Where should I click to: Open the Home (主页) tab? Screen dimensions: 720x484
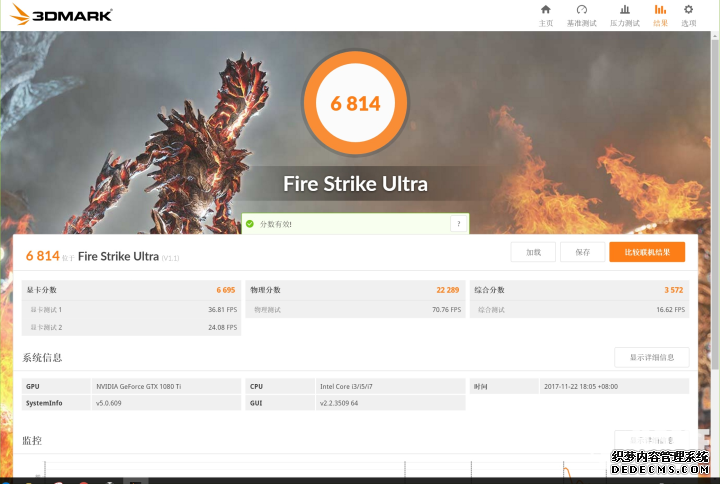click(x=546, y=16)
